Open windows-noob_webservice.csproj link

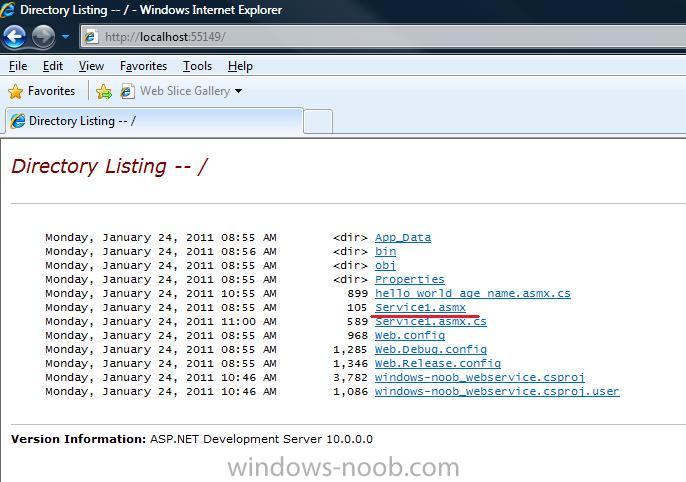point(480,377)
